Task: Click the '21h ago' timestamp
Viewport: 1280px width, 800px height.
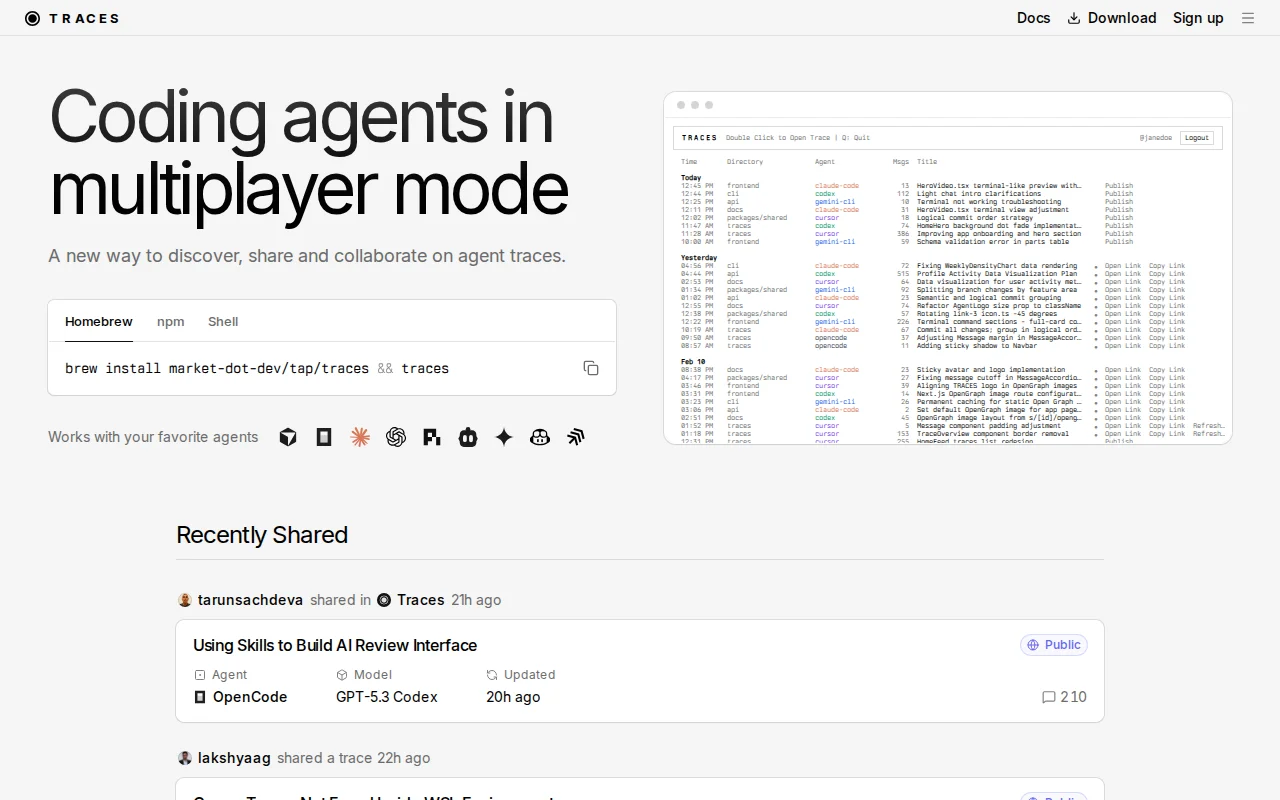Action: 476,600
